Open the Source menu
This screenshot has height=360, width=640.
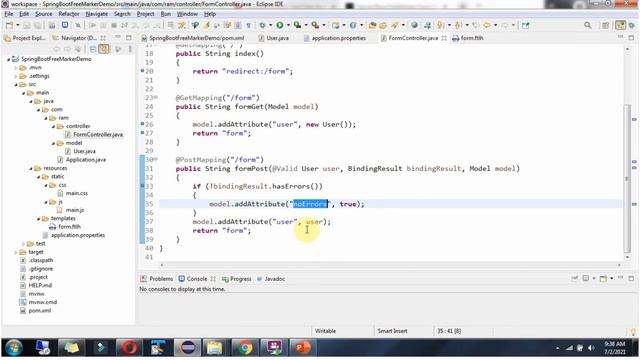pyautogui.click(x=43, y=14)
